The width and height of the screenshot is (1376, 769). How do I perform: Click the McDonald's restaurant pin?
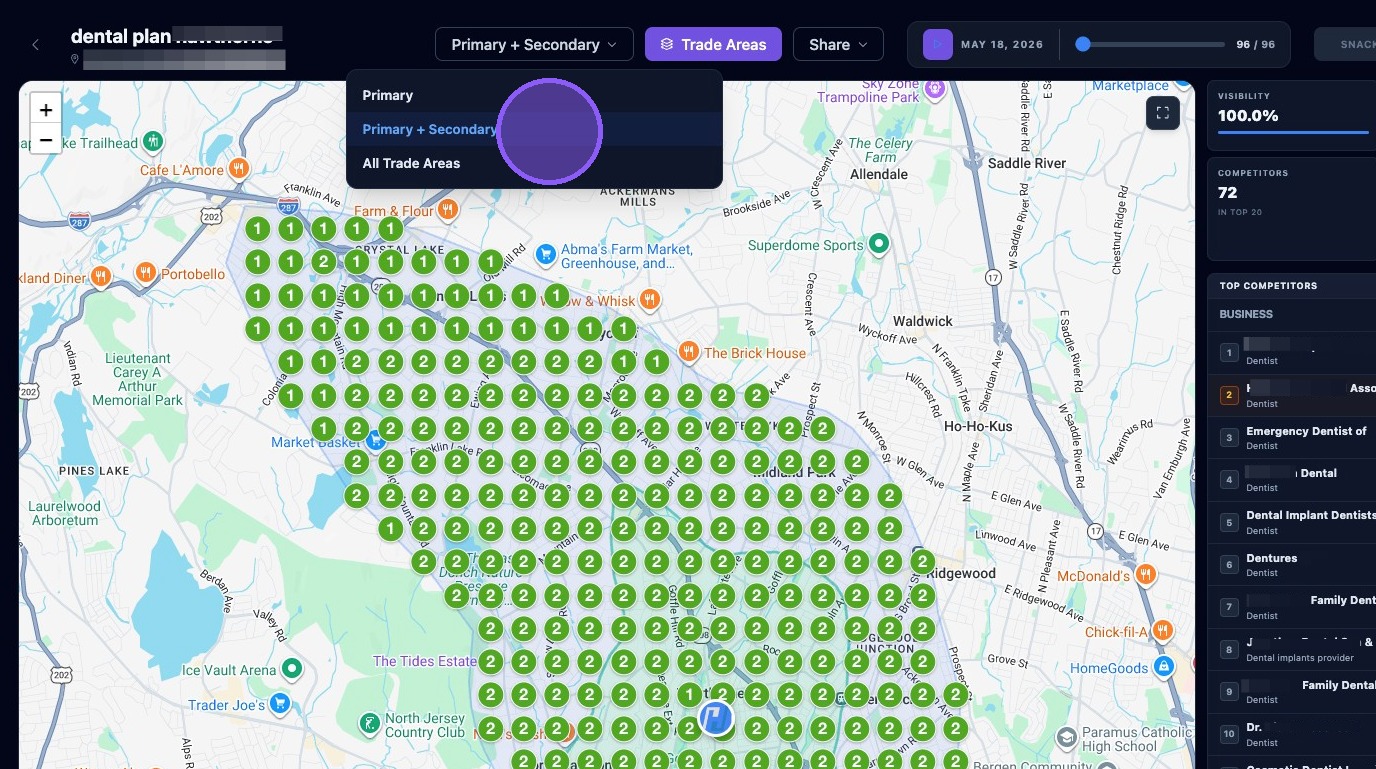click(x=1146, y=575)
